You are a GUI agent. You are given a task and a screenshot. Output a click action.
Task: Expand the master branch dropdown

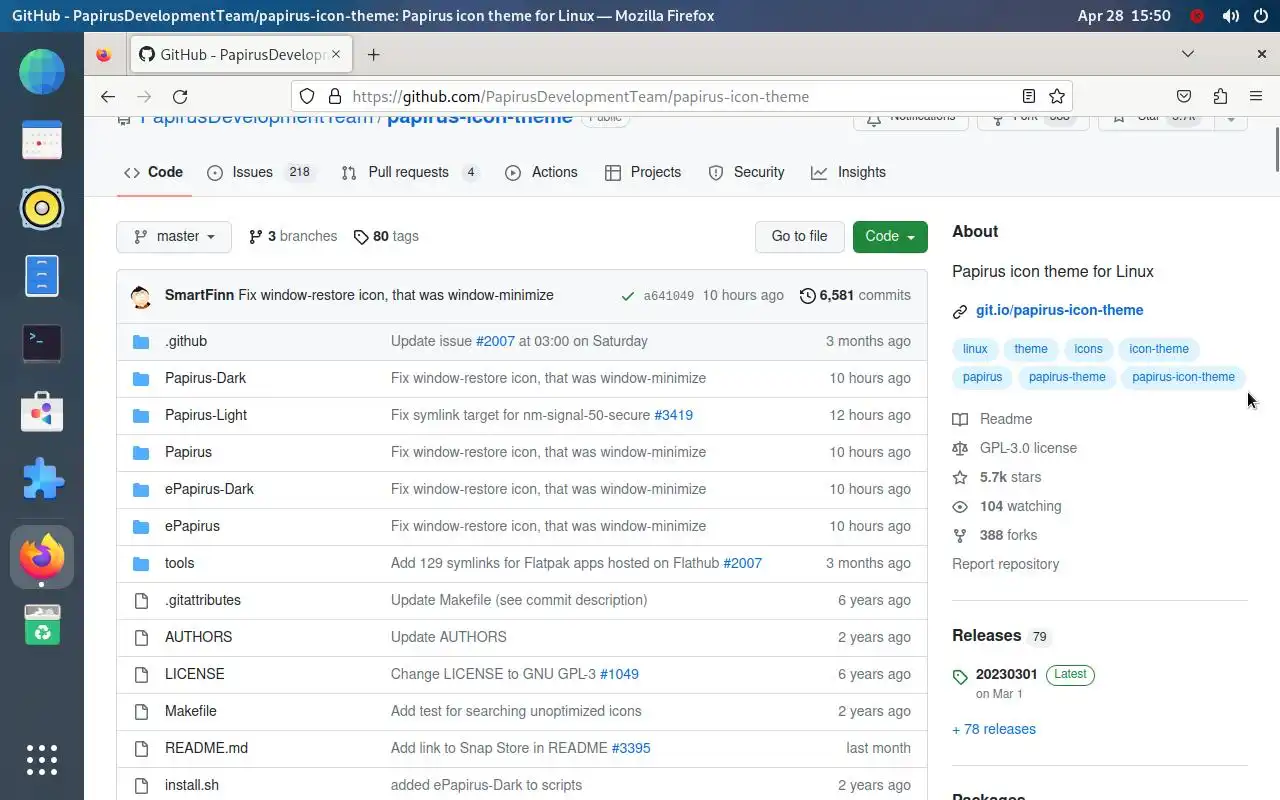[x=174, y=237]
